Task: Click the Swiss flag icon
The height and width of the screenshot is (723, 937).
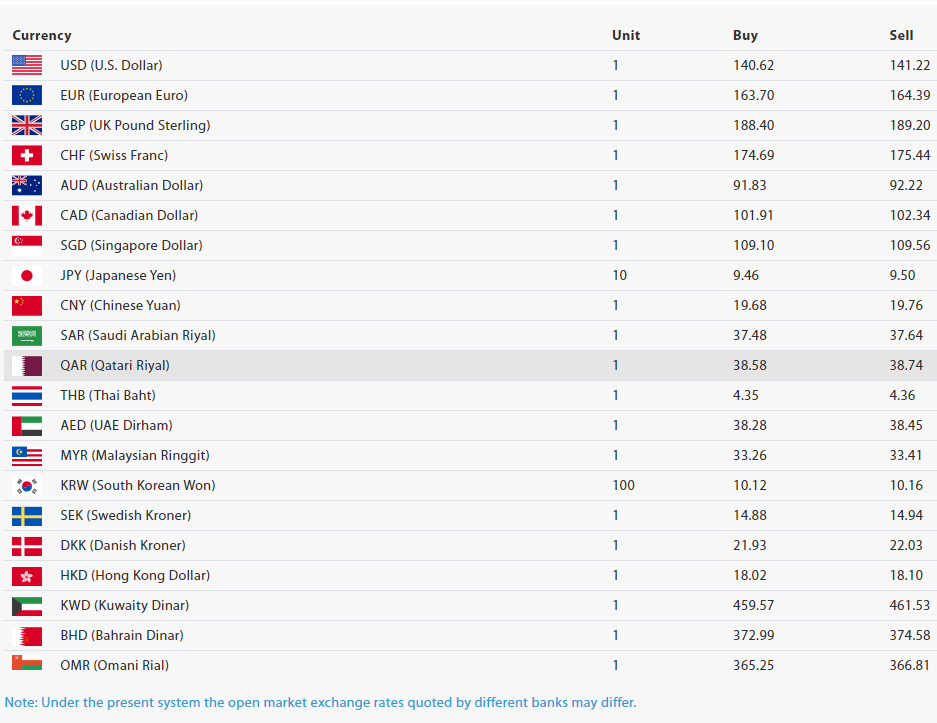Action: 27,155
